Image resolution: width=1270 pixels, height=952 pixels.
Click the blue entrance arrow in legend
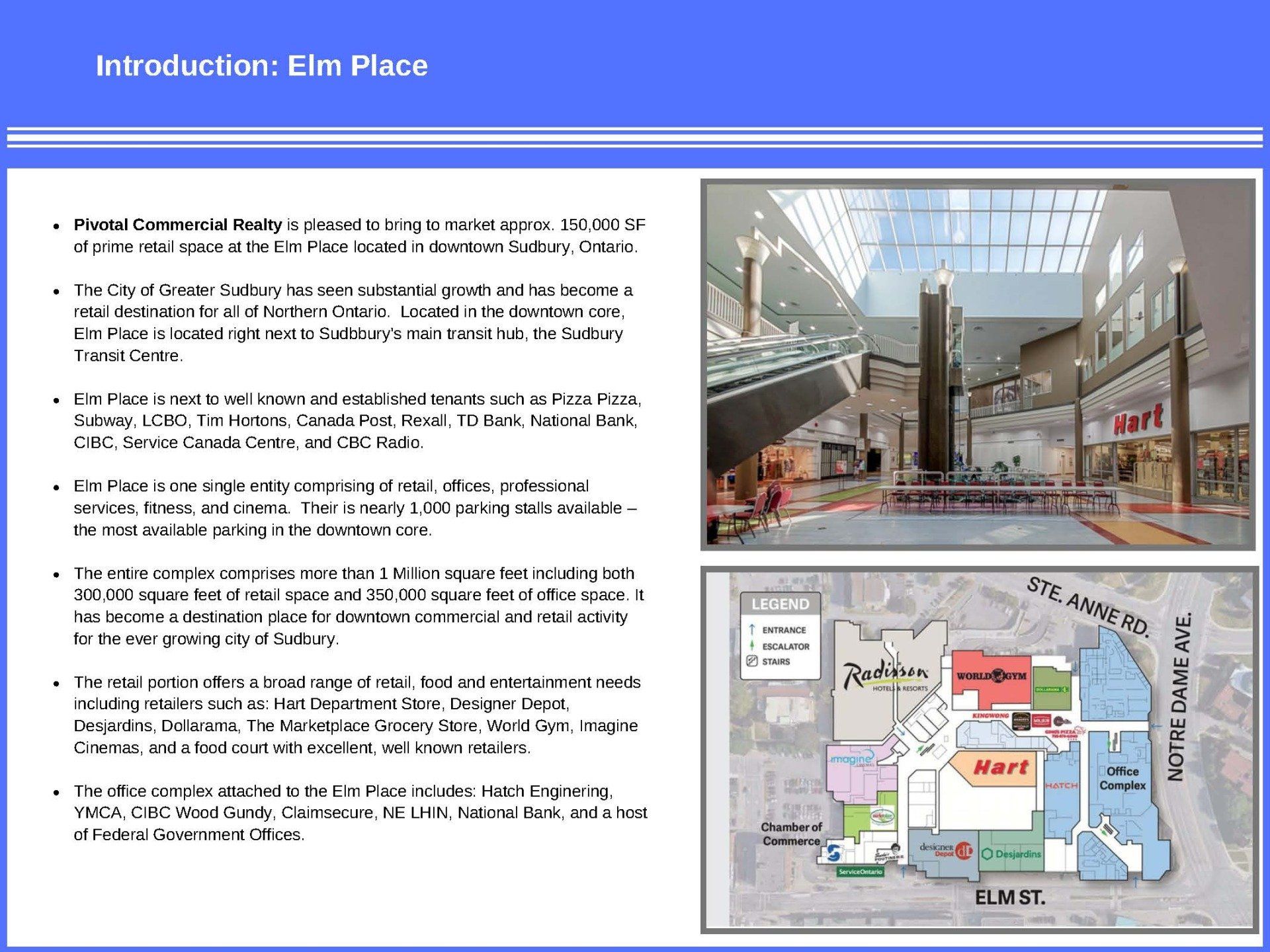pos(752,629)
